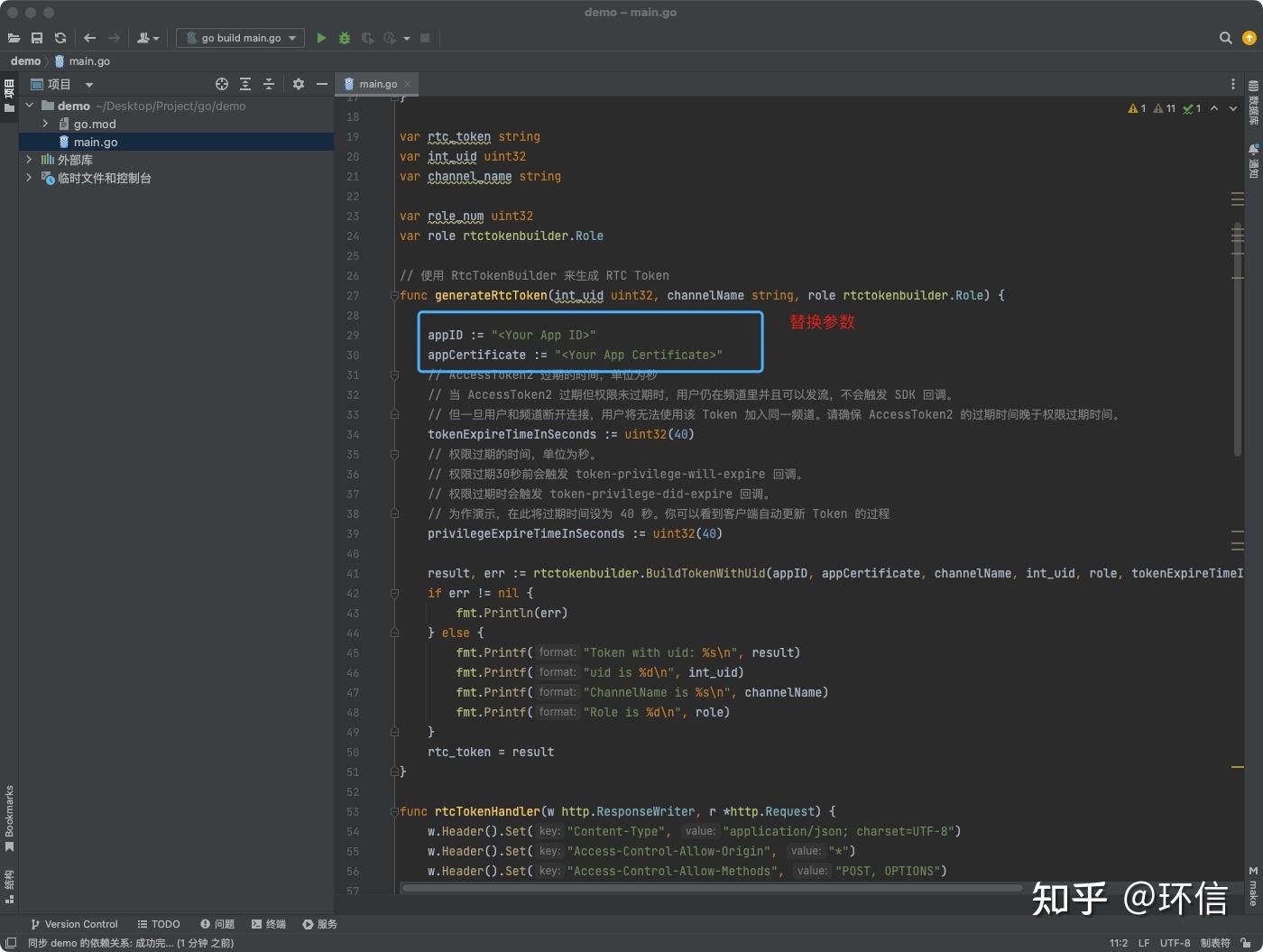The height and width of the screenshot is (952, 1263).
Task: Click Expand All icon in project panel
Action: point(245,84)
